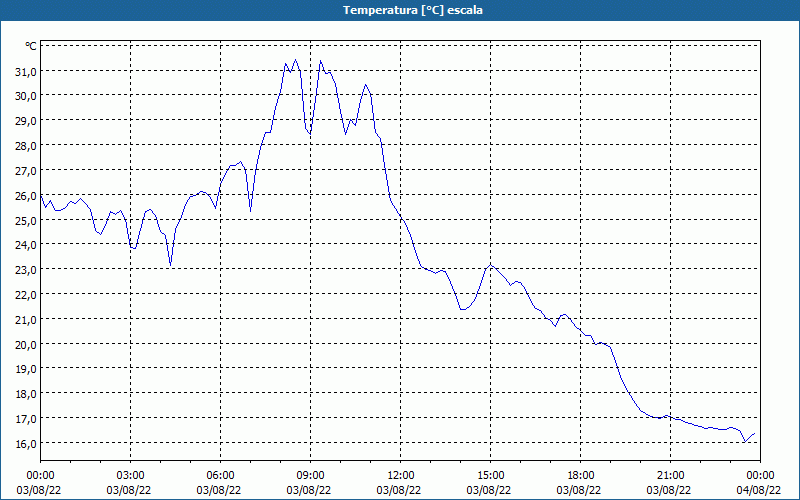The width and height of the screenshot is (800, 500).
Task: Select the '21:00' time axis label
Action: point(670,476)
